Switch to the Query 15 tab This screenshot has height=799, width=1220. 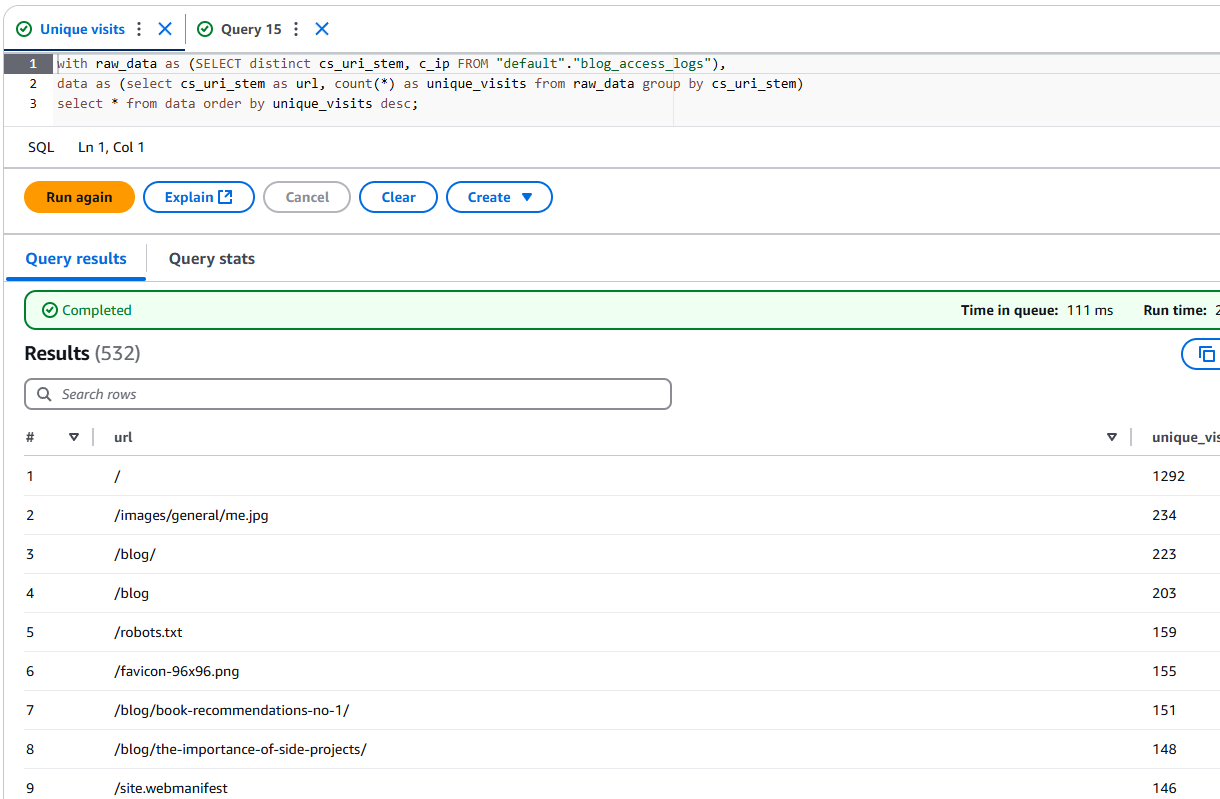[250, 29]
